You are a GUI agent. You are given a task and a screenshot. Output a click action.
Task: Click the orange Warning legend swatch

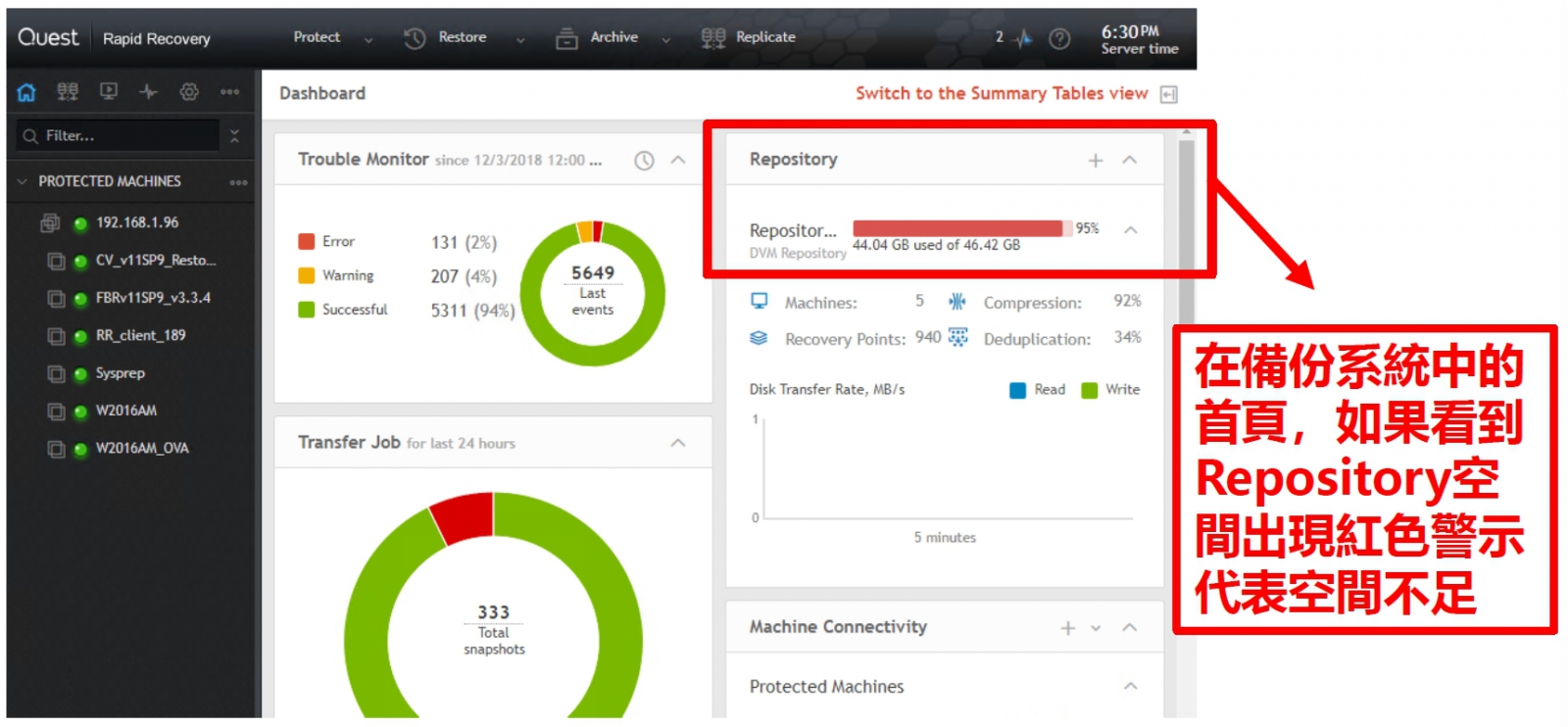click(307, 275)
